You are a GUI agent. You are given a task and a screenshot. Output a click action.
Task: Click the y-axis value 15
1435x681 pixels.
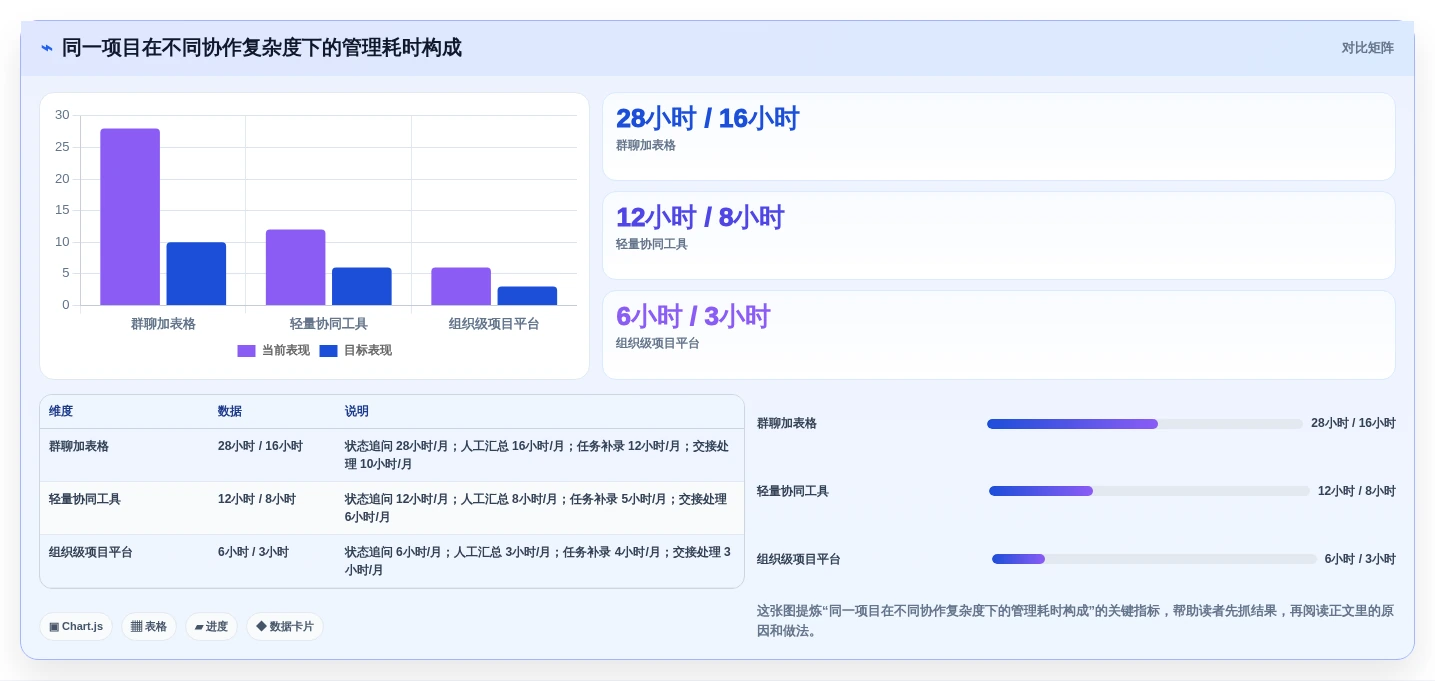62,210
